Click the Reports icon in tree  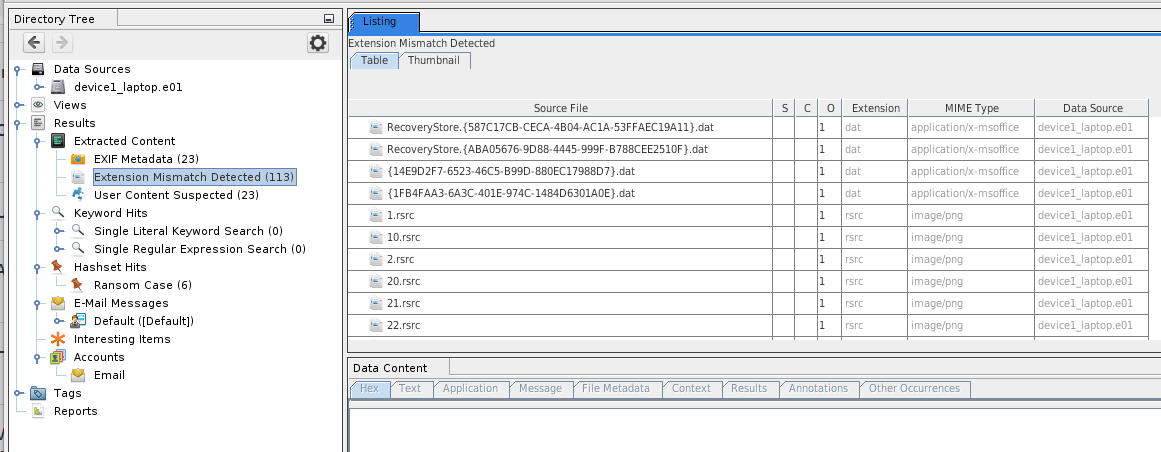coord(38,411)
